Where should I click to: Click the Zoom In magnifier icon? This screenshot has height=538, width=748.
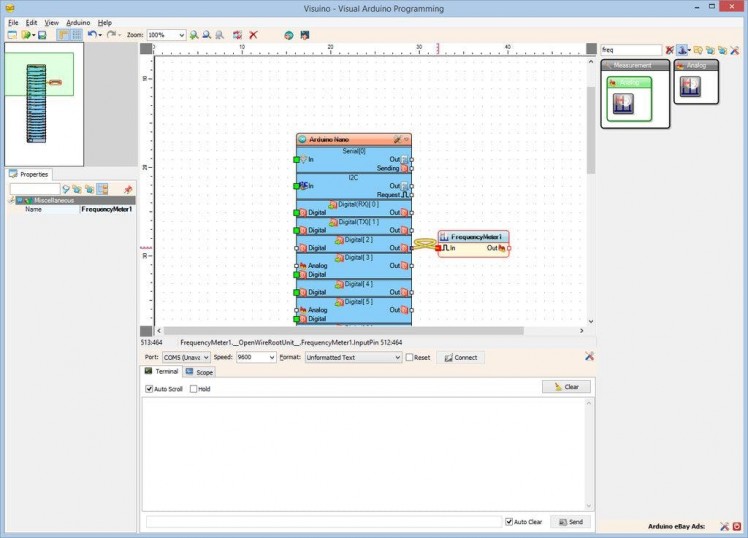click(x=194, y=35)
